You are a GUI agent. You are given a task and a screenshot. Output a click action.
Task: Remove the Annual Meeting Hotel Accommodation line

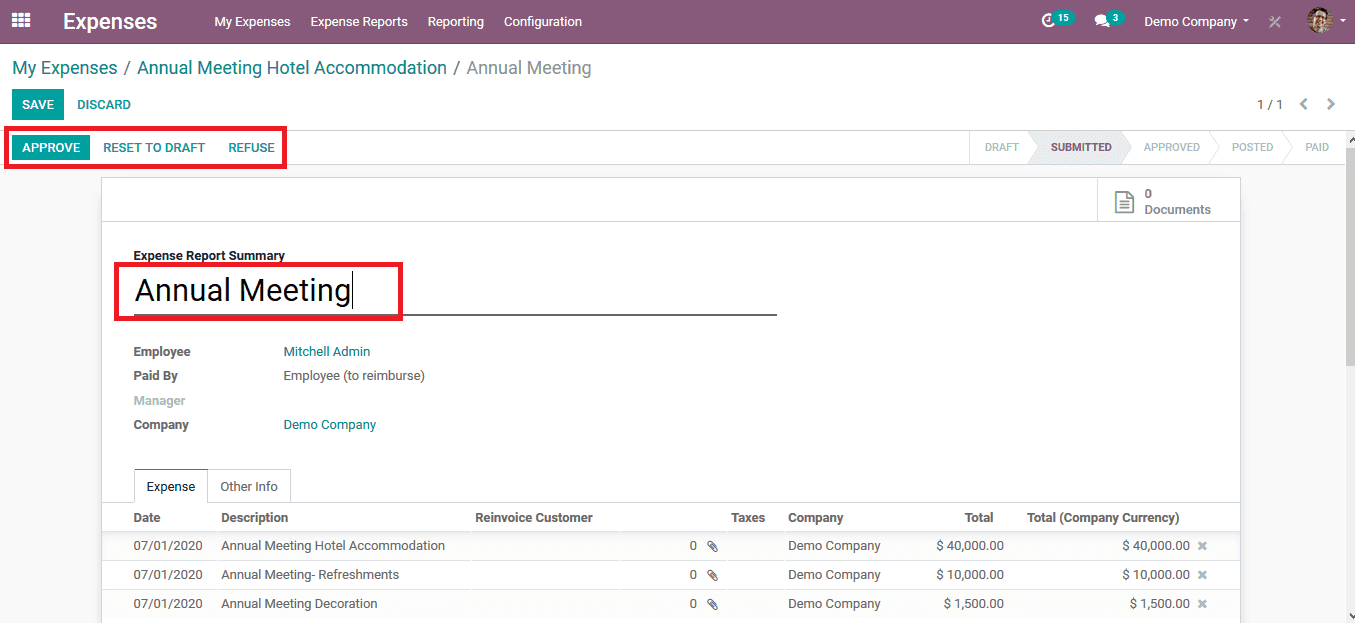(1202, 546)
